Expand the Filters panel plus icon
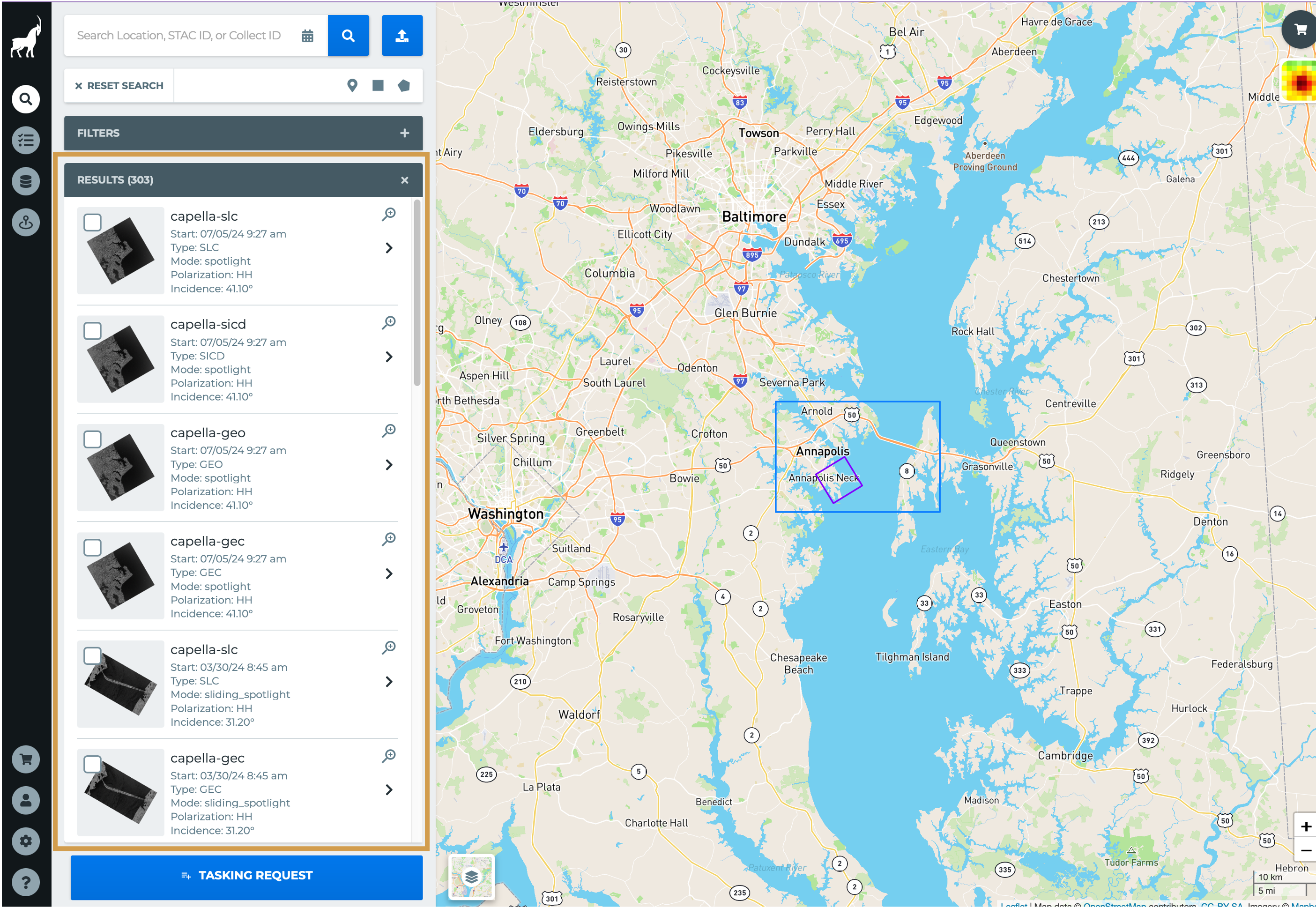 click(x=405, y=133)
